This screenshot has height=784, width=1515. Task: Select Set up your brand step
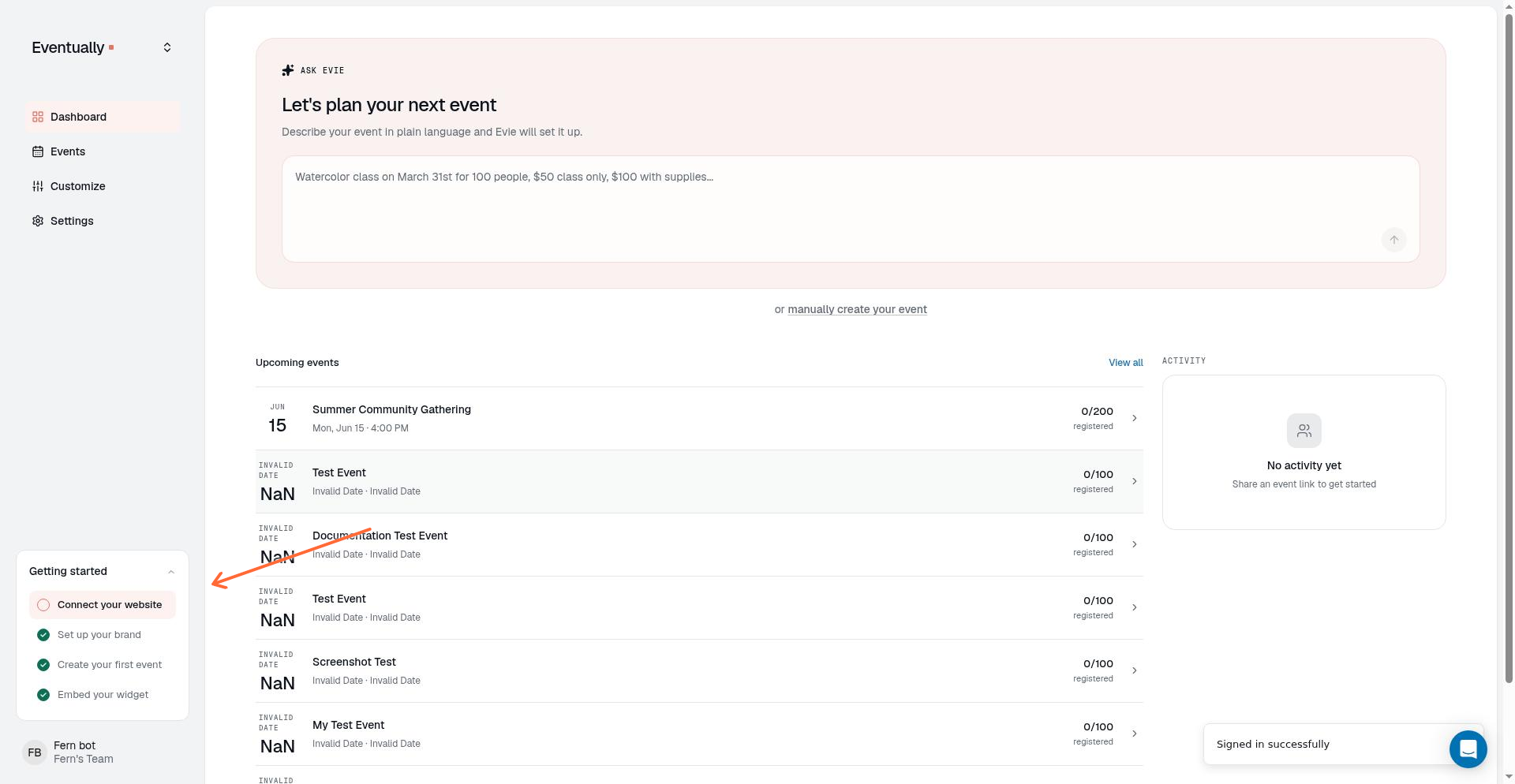coord(103,635)
